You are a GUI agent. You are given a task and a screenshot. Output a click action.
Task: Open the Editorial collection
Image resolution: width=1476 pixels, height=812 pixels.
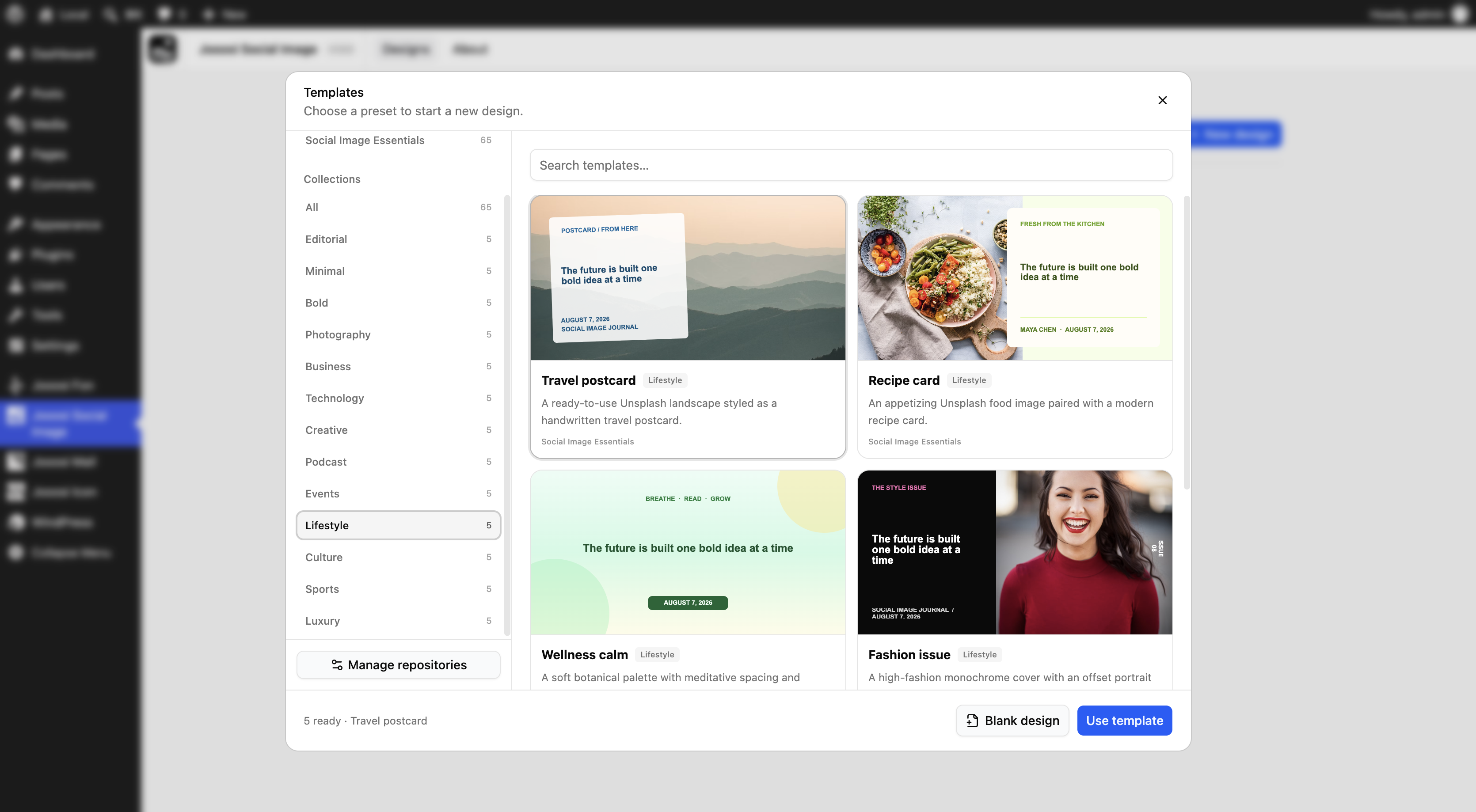[x=398, y=239]
